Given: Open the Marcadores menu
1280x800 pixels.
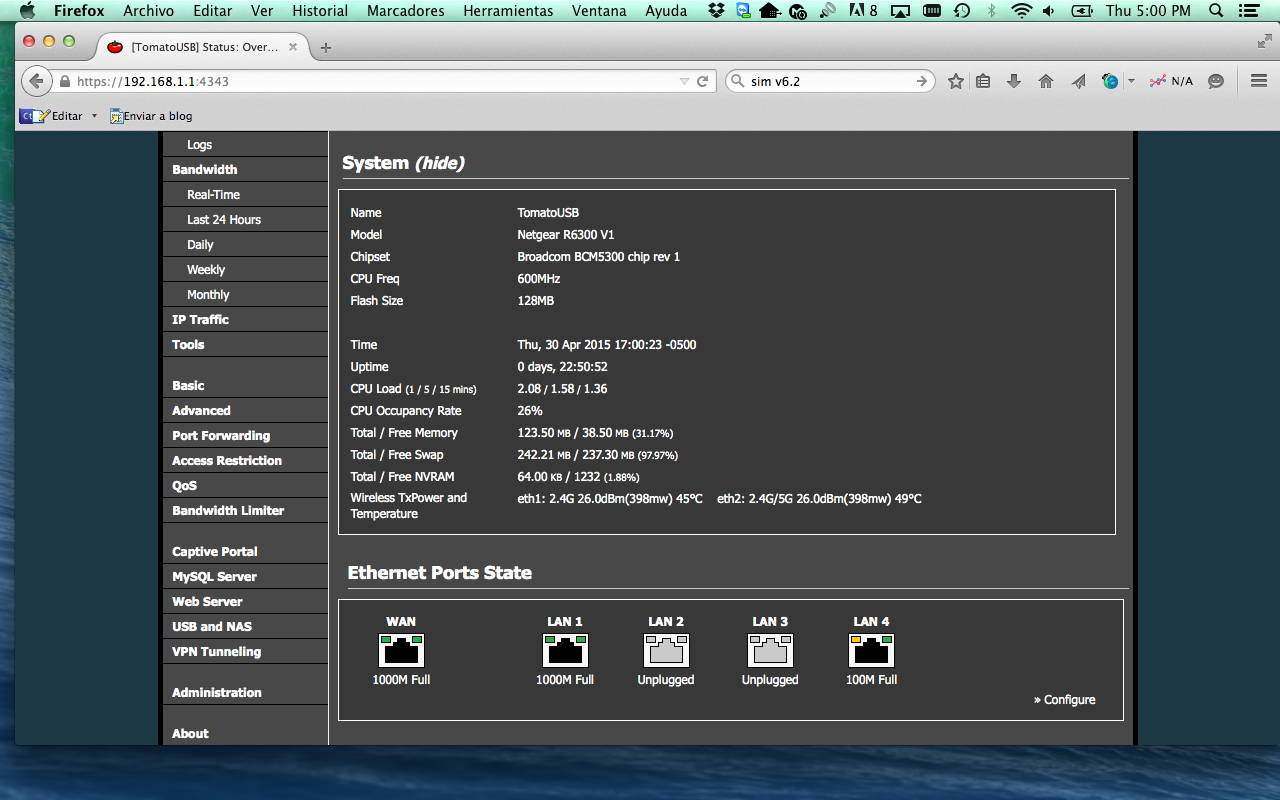Looking at the screenshot, I should point(405,11).
